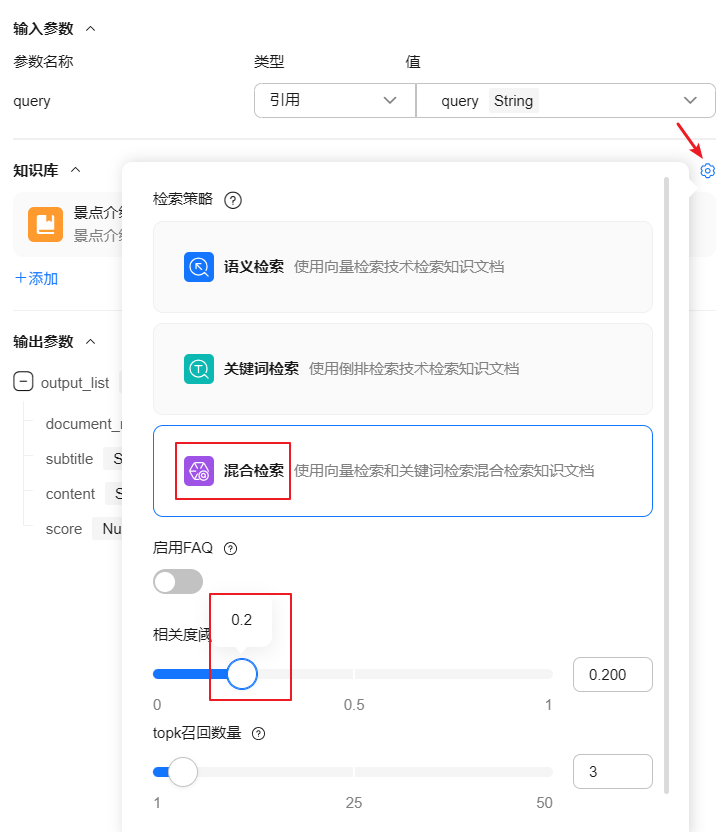Click the topk value input field showing 3
The height and width of the screenshot is (832, 724).
point(612,772)
